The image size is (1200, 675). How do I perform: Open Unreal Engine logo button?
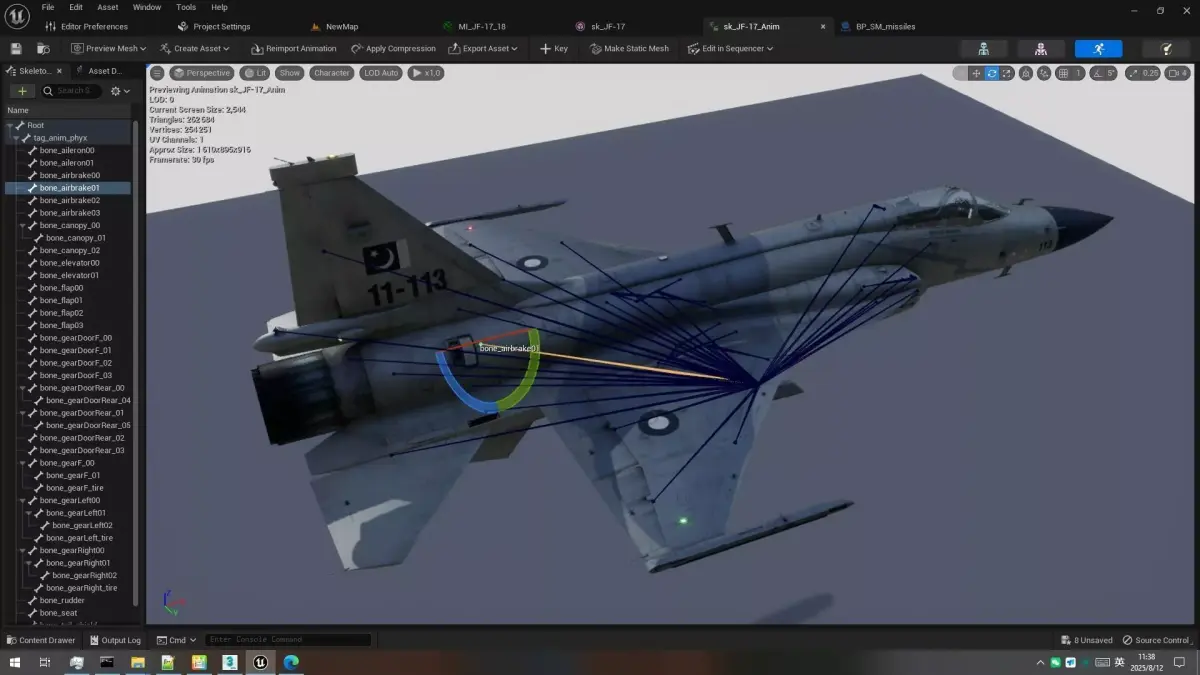15,15
